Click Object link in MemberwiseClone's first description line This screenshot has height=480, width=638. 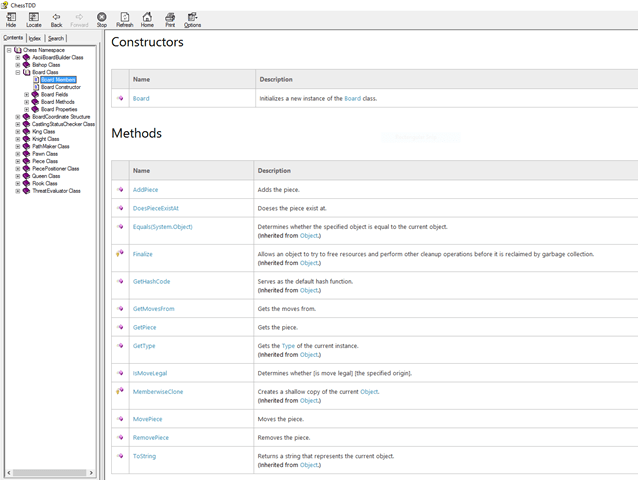pos(369,392)
